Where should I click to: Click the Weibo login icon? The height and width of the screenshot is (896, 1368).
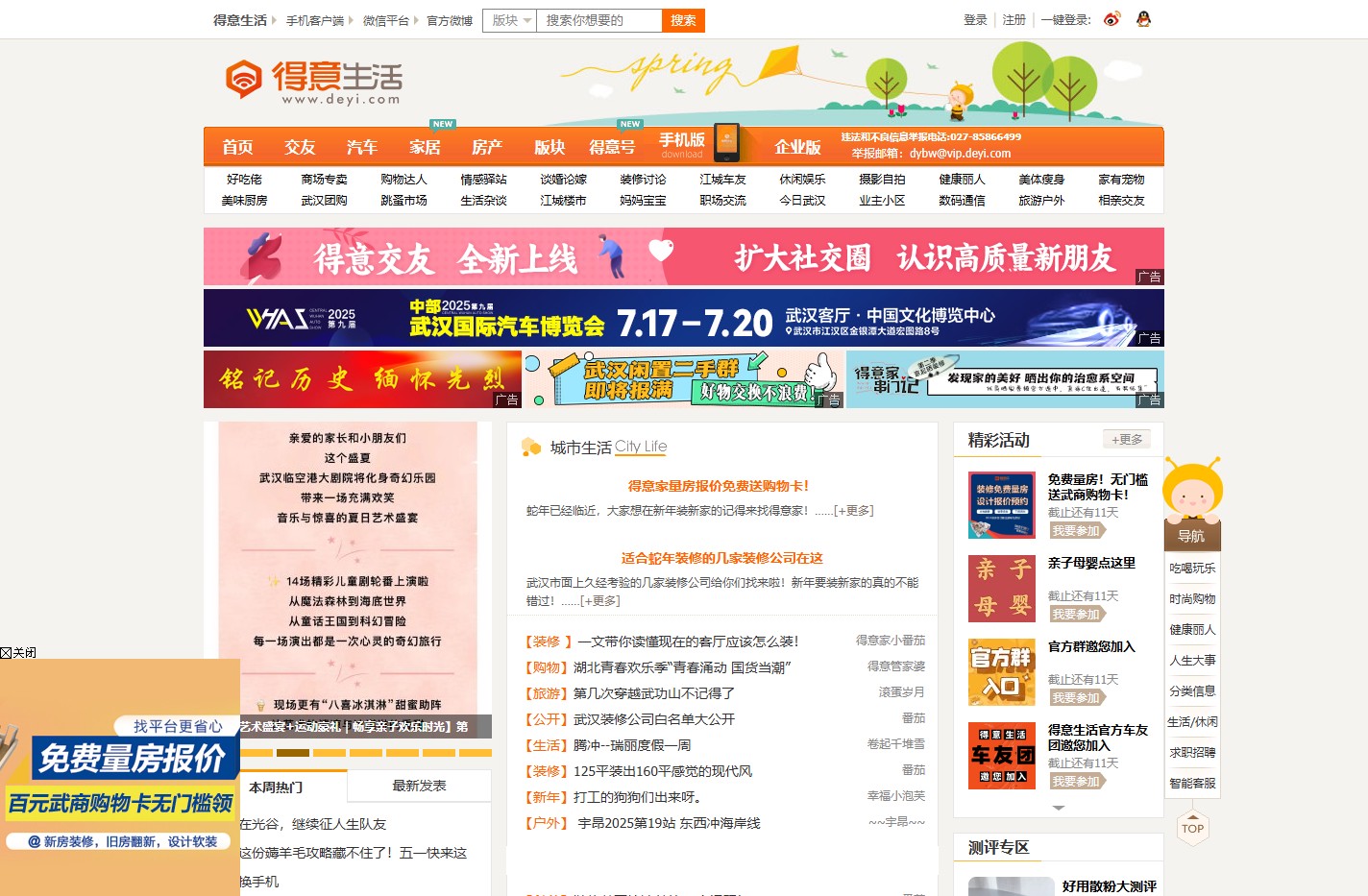click(1111, 19)
